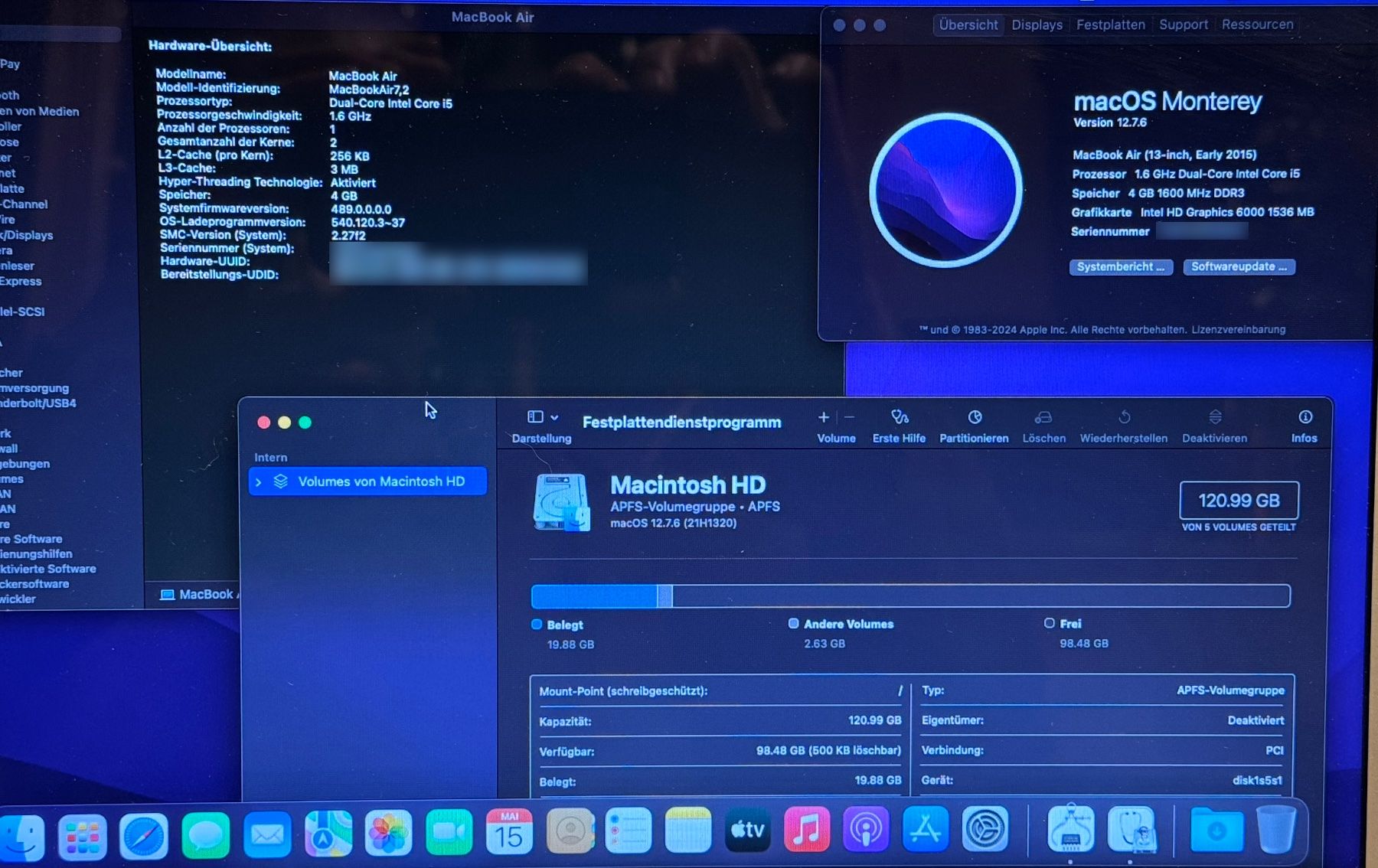1378x868 pixels.
Task: Click the Partitionieren pie icon
Action: [x=975, y=417]
